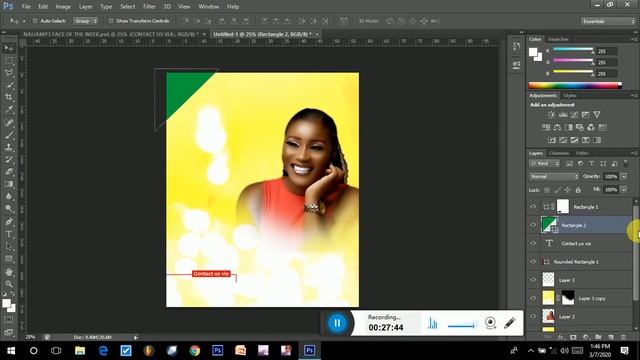Open Google Chrome from the taskbar
The image size is (640, 360).
point(195,350)
